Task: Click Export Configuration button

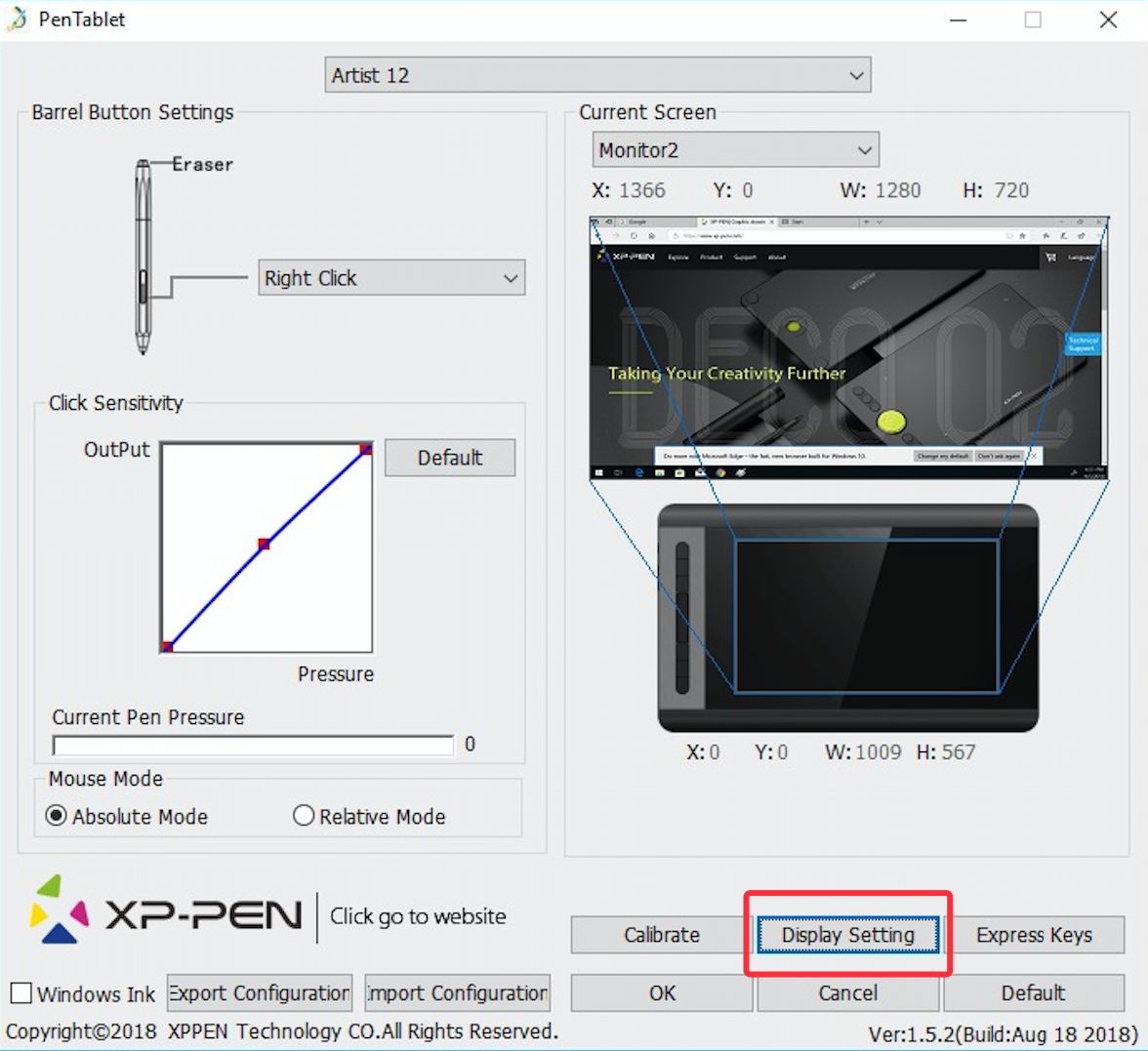Action: pos(259,993)
